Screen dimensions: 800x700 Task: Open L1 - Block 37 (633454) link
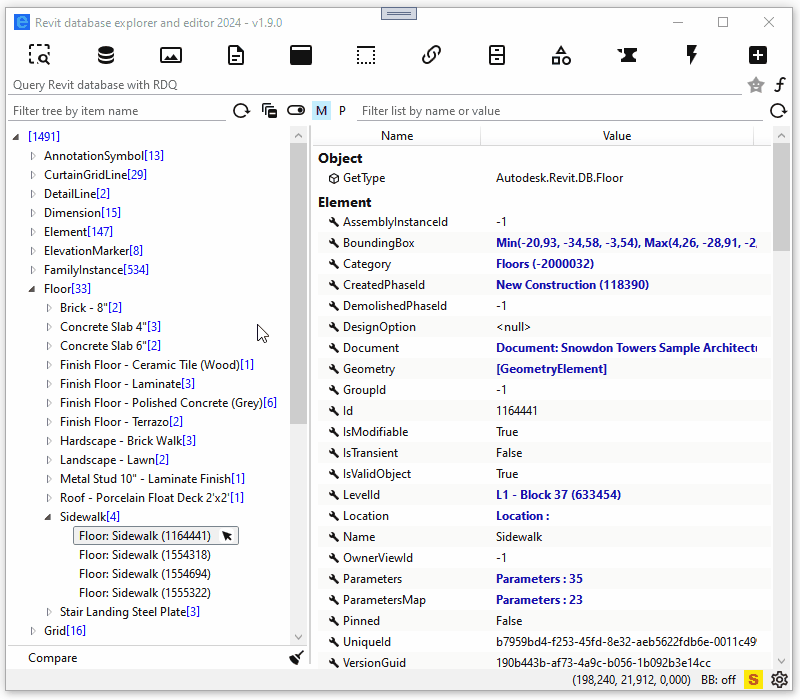pos(558,495)
